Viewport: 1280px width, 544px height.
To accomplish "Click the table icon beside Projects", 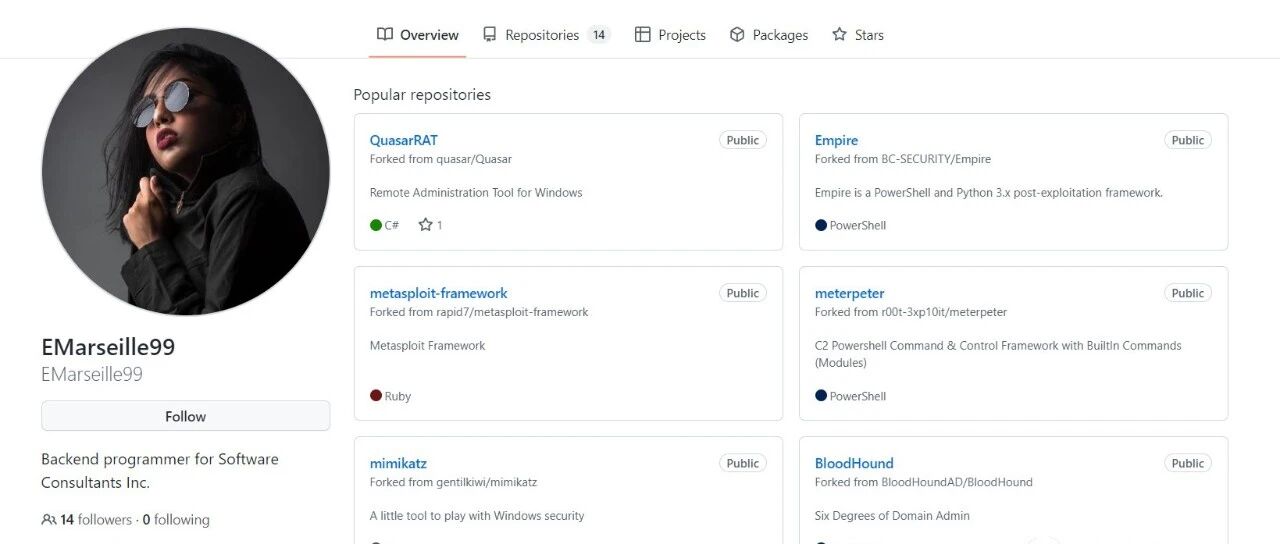I will [x=643, y=35].
